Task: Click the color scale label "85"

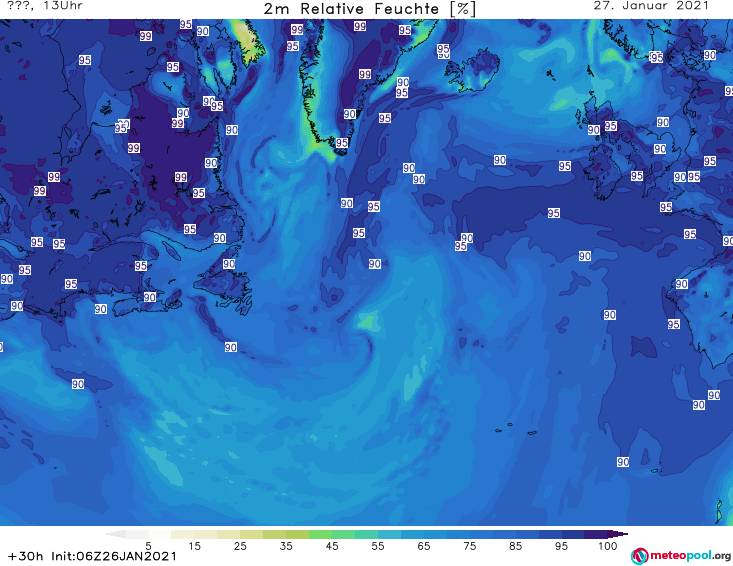Action: (515, 546)
